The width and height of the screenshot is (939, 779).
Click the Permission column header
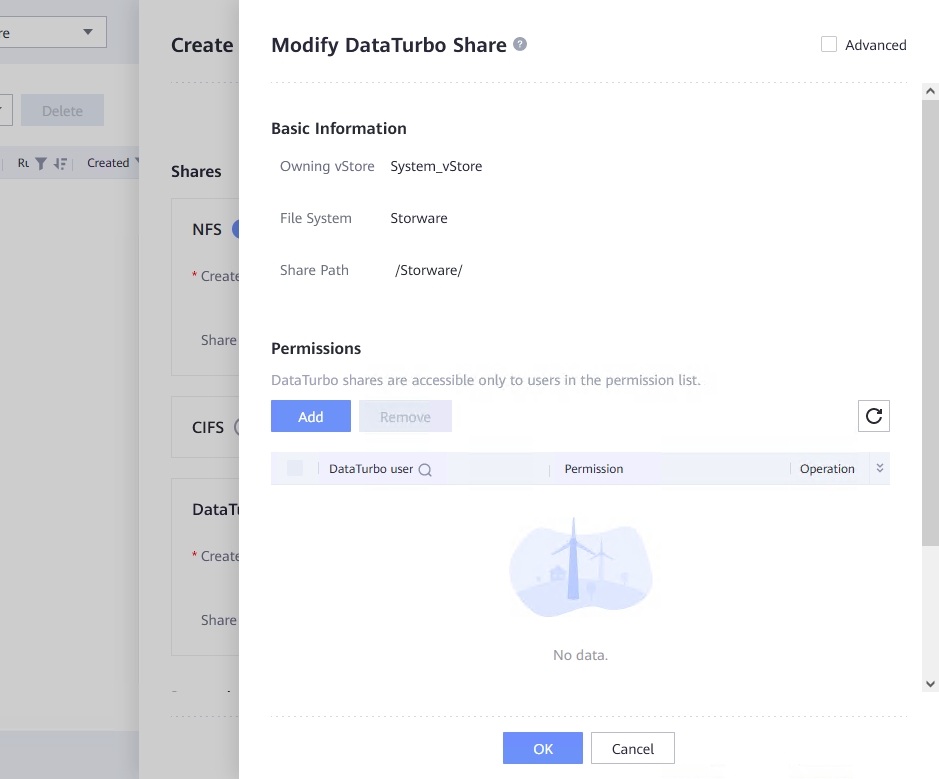tap(593, 468)
